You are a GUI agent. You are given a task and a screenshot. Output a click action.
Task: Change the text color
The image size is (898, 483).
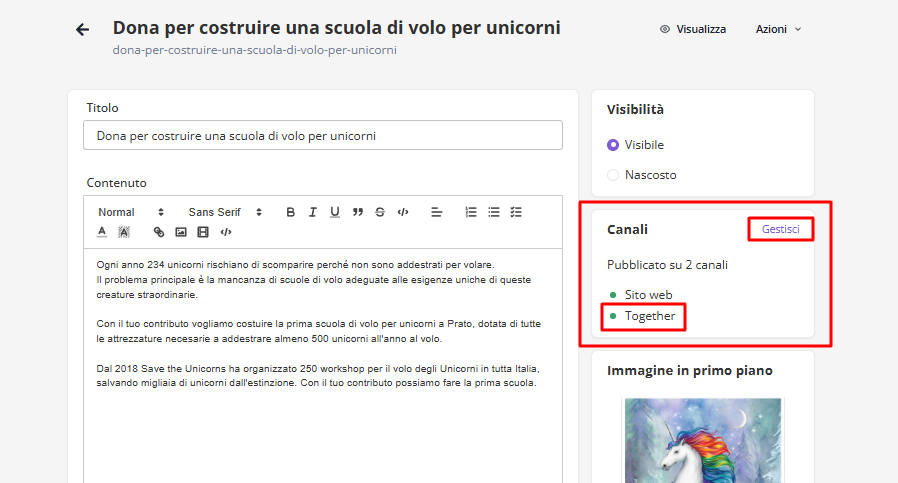click(x=102, y=232)
